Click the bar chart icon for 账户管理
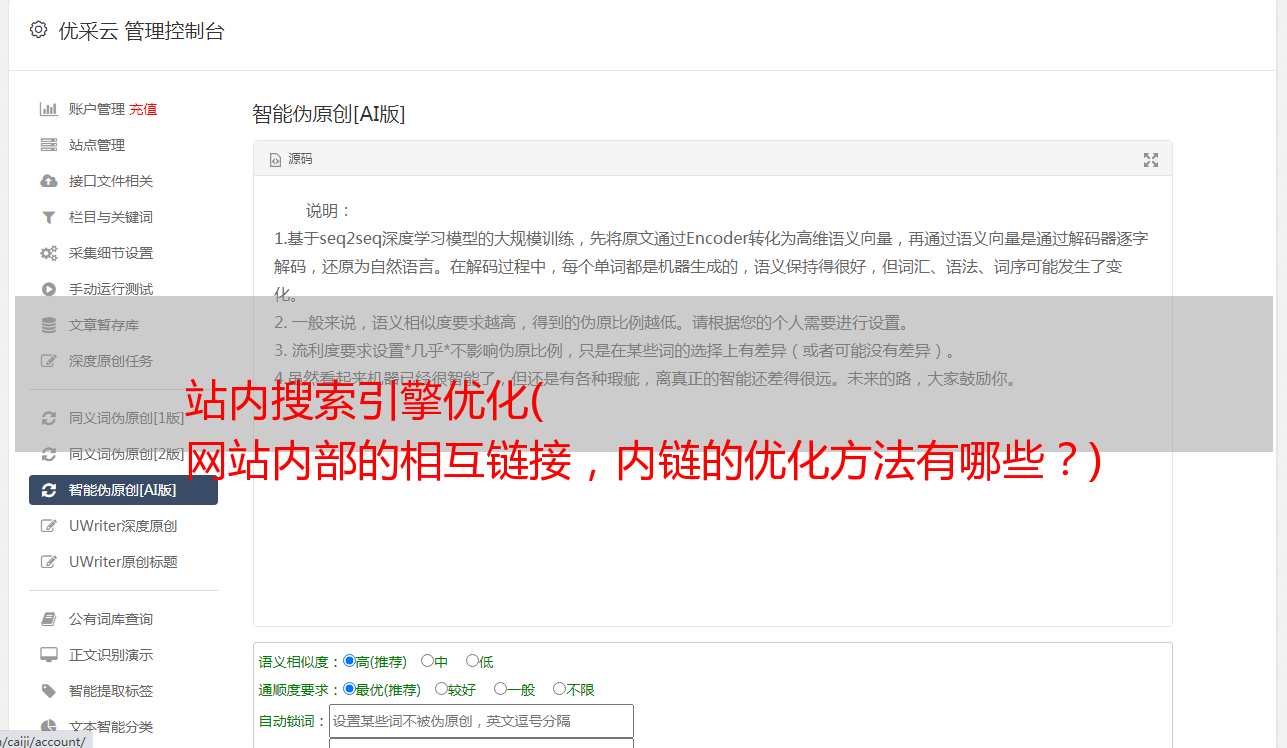The height and width of the screenshot is (748, 1287). 48,109
